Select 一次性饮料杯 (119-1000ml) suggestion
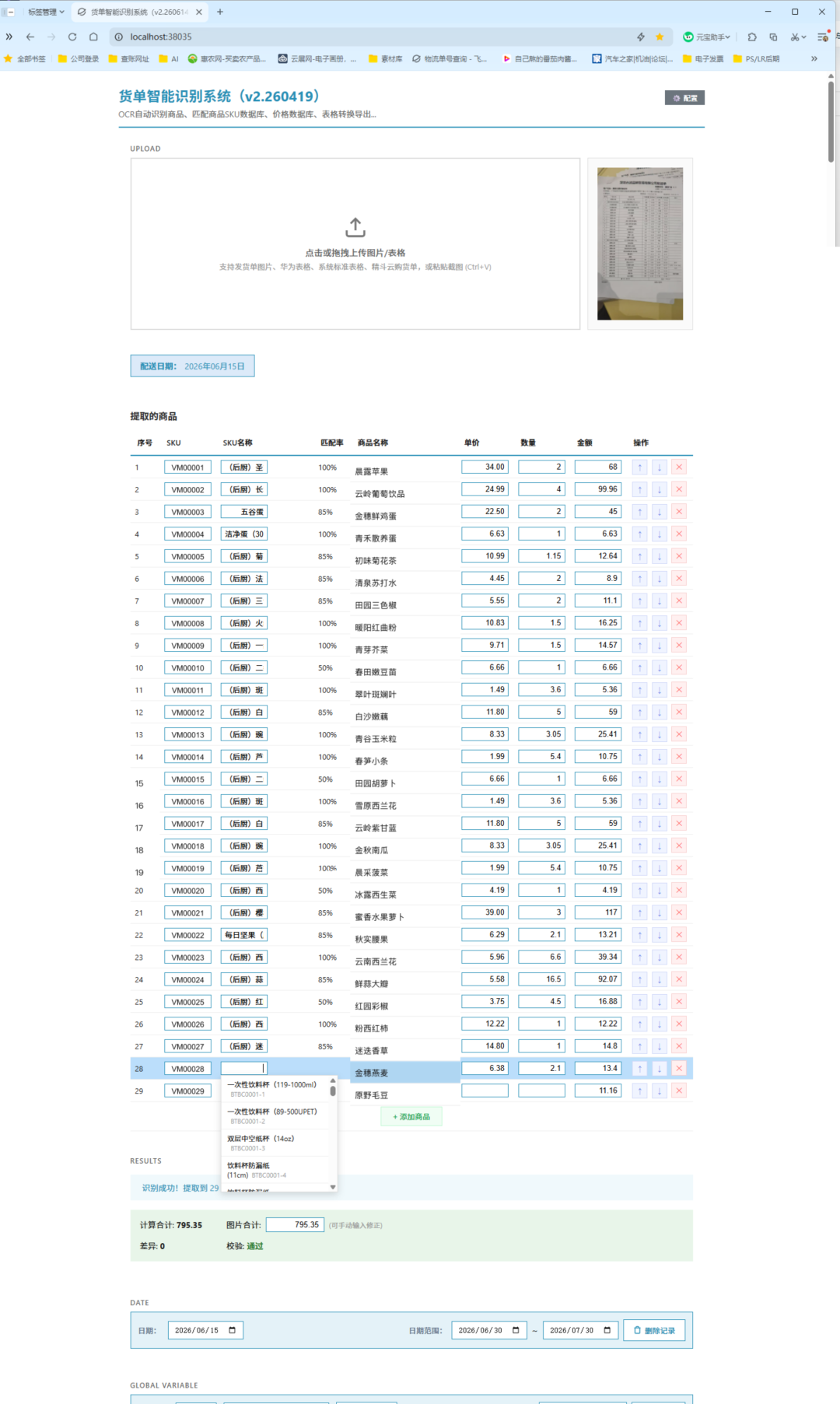This screenshot has width=840, height=1404. (x=275, y=1089)
